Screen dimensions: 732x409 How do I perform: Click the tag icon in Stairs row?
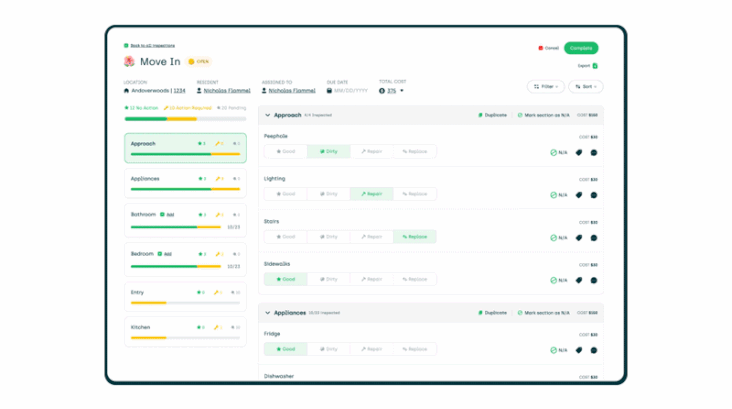[579, 238]
